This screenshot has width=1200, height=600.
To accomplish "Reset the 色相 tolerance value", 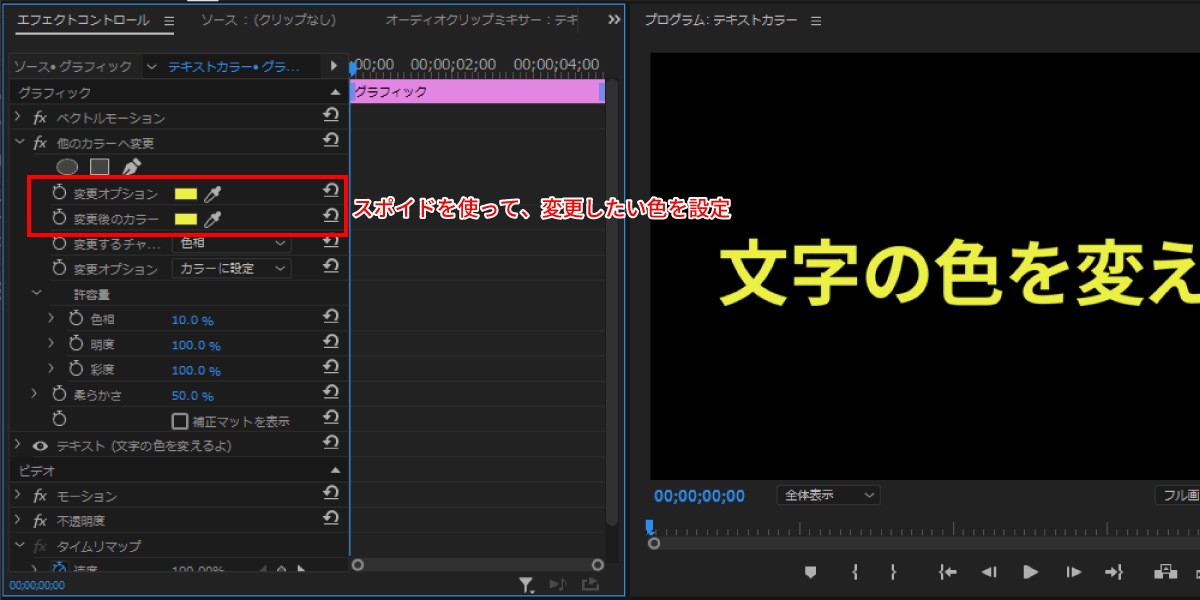I will tap(331, 318).
